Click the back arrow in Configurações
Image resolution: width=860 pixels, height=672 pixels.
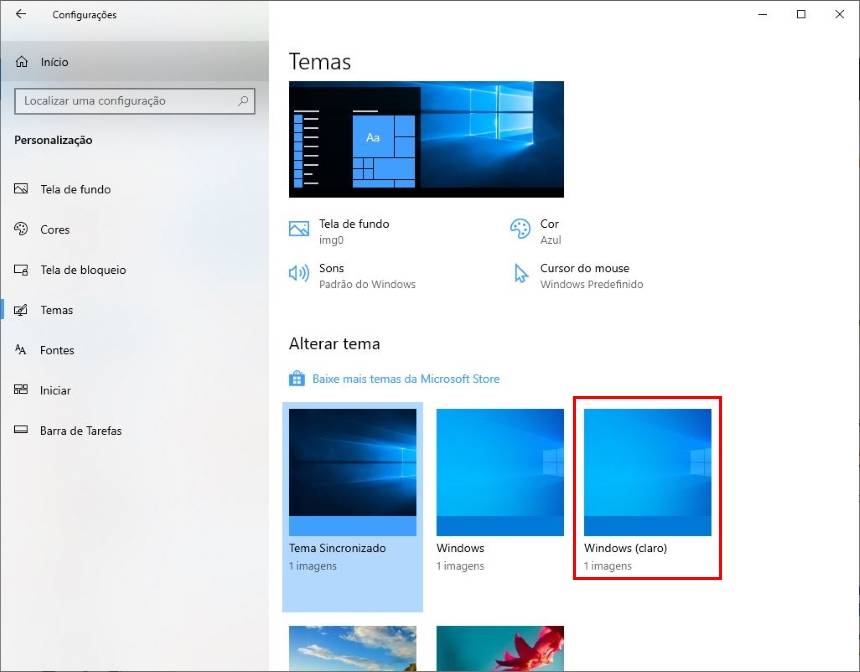(x=21, y=14)
